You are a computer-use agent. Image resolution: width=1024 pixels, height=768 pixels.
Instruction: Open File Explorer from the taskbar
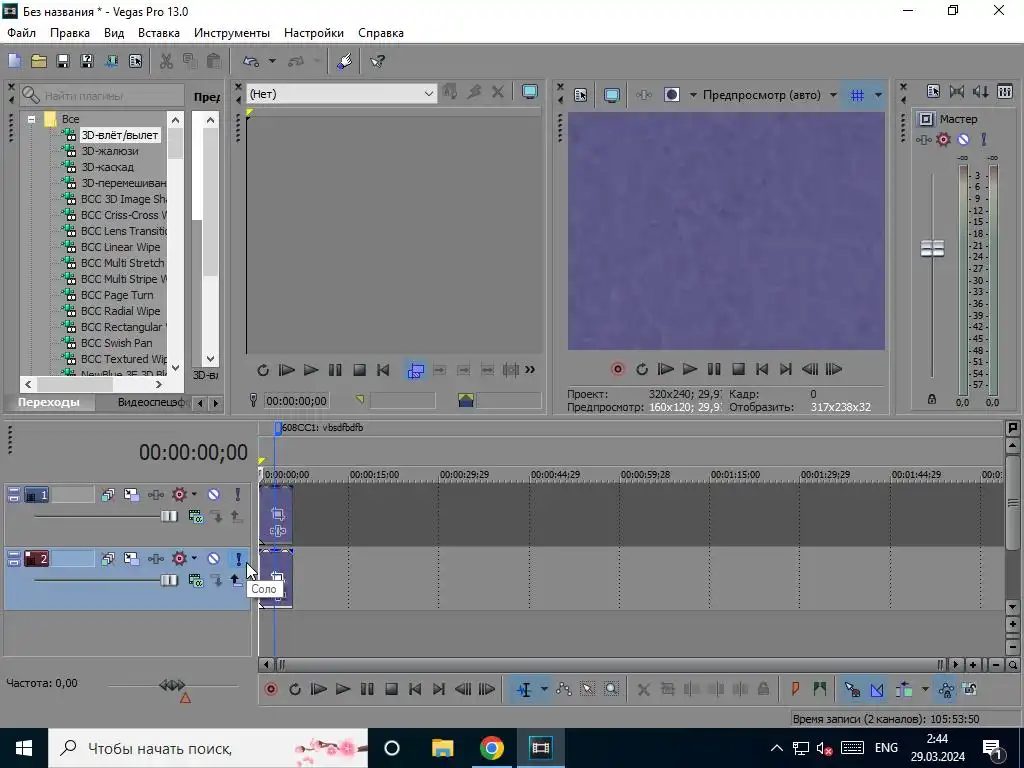pos(442,748)
